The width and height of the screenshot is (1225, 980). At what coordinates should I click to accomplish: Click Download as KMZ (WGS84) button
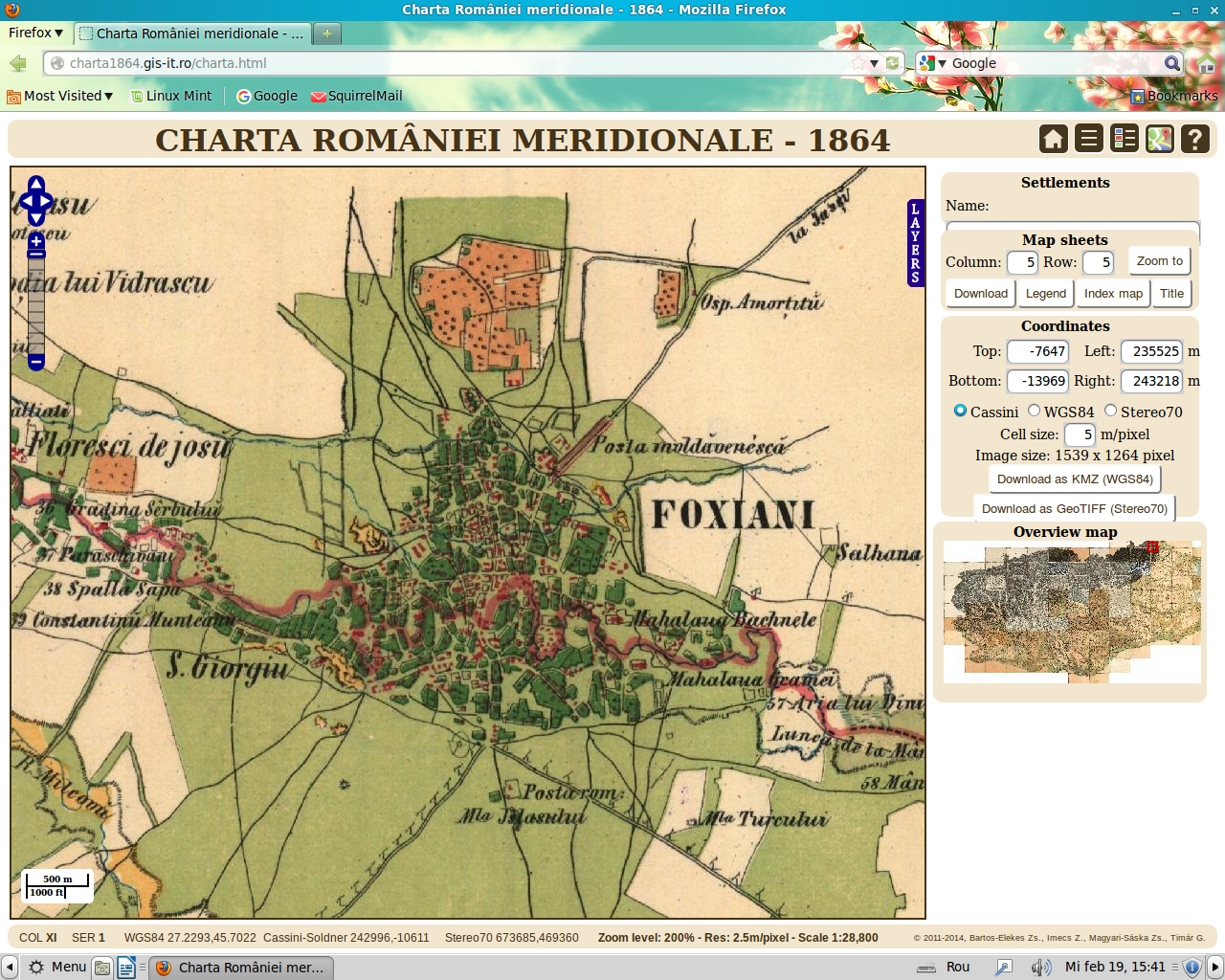(1075, 479)
